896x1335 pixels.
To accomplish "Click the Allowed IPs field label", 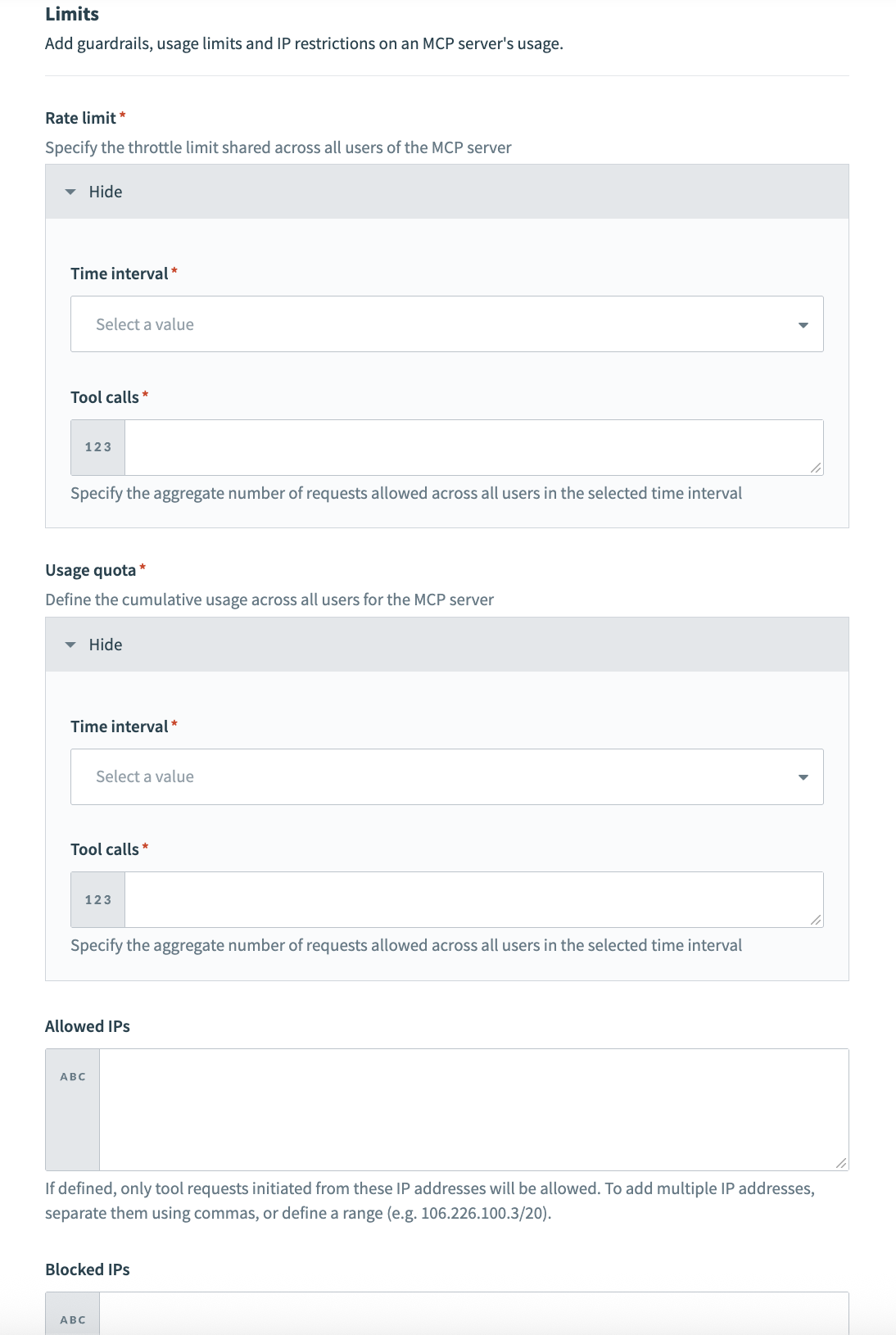I will (x=88, y=1026).
